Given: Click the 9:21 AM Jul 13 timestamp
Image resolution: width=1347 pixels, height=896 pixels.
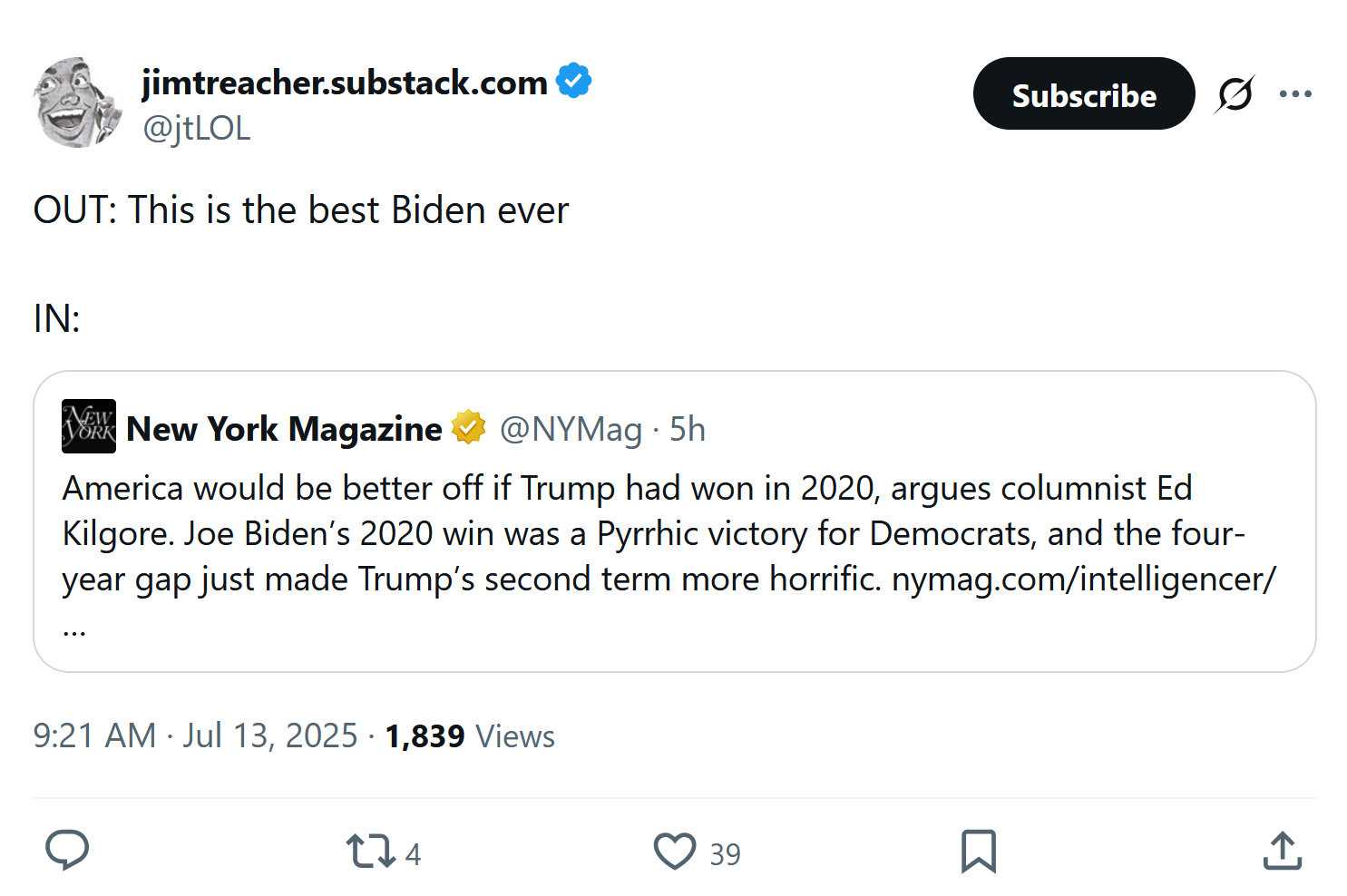Looking at the screenshot, I should [x=195, y=735].
